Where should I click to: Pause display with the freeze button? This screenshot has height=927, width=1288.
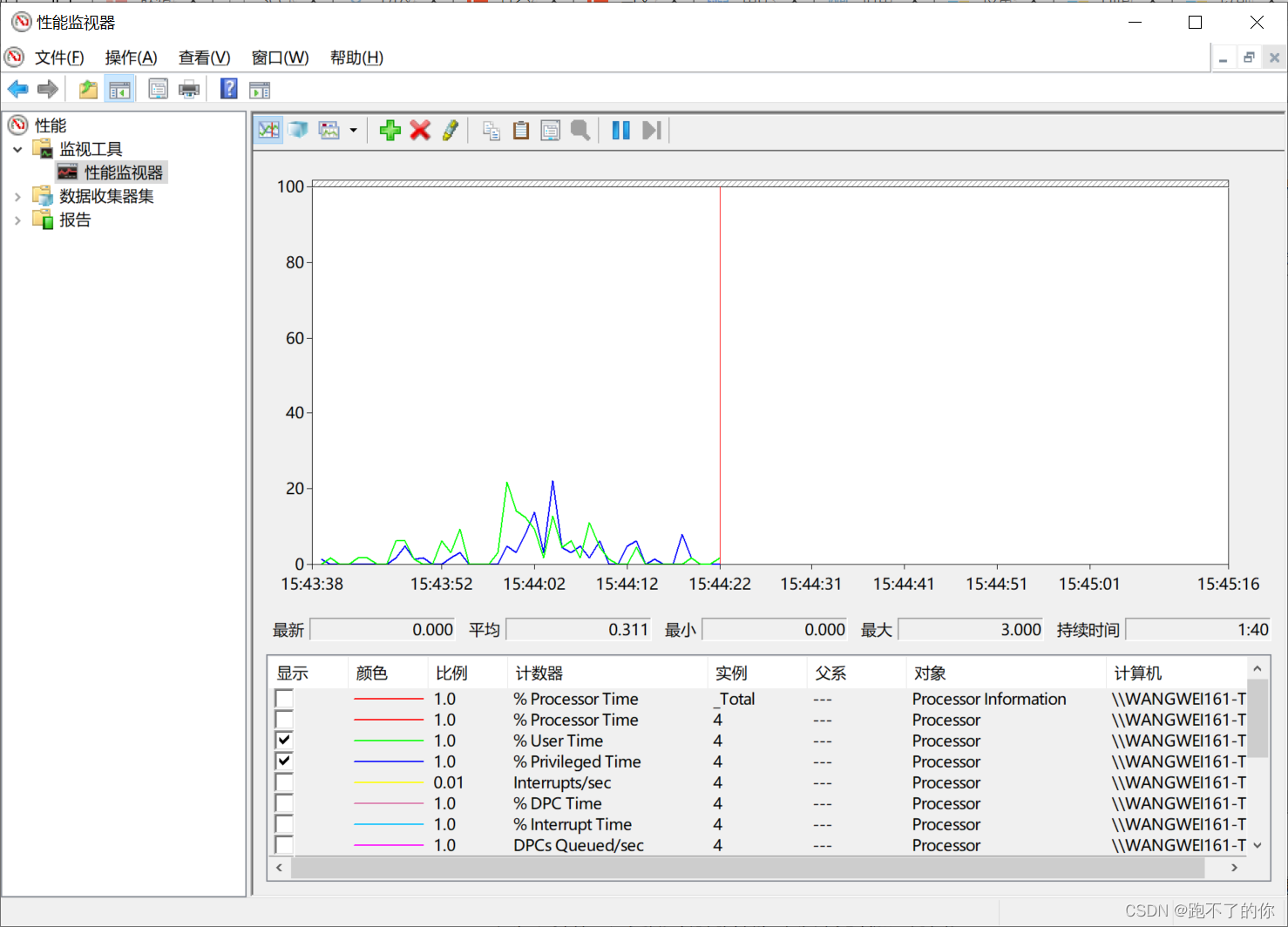coord(620,130)
